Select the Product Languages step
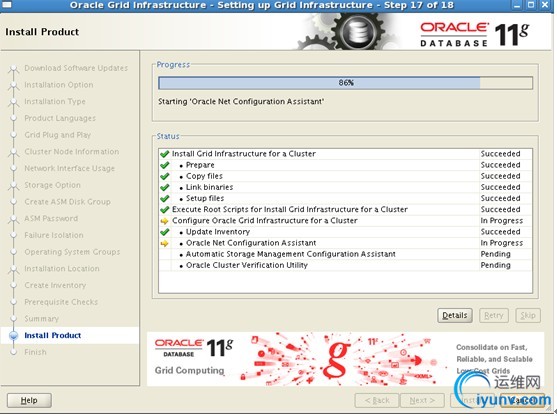The image size is (557, 416). (60, 118)
